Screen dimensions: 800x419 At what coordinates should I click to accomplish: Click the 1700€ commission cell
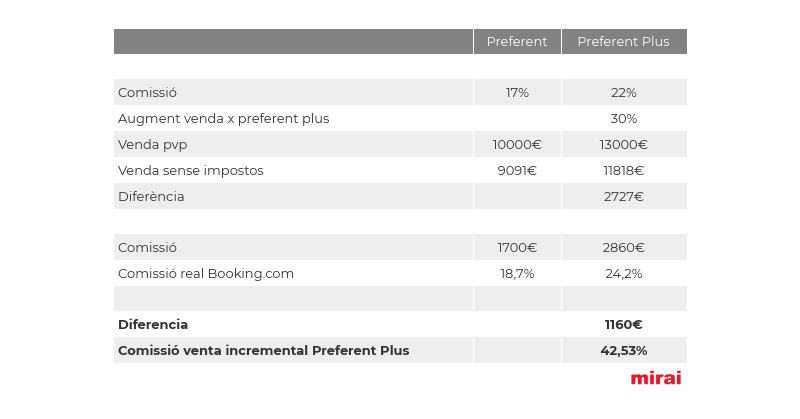[517, 248]
